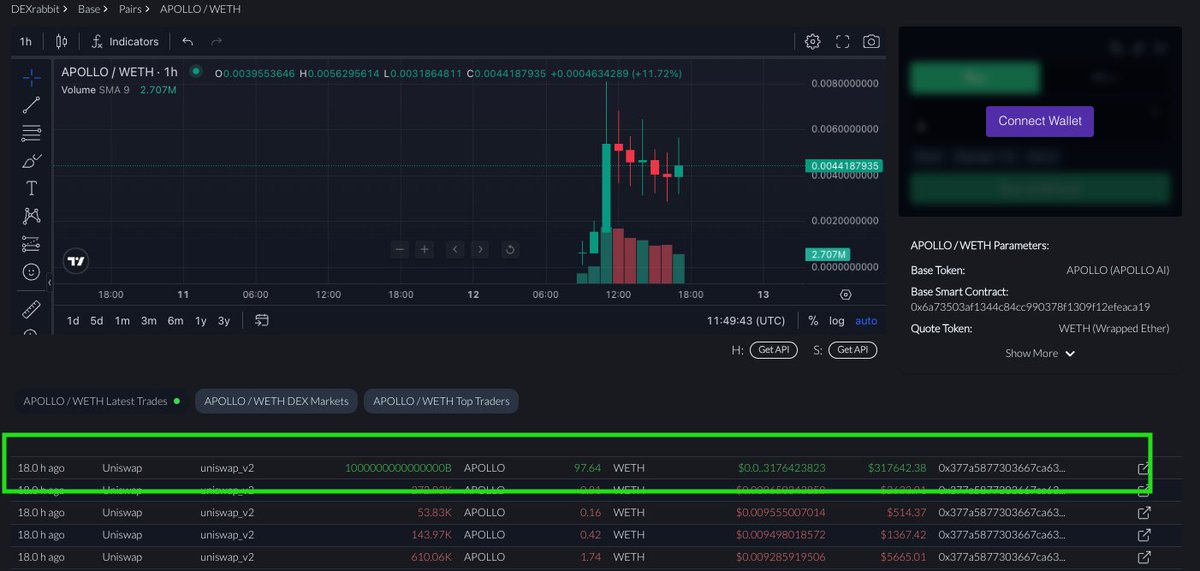Switch to APOLLO / WETH Top Traders tab
Viewport: 1200px width, 571px height.
pyautogui.click(x=441, y=401)
